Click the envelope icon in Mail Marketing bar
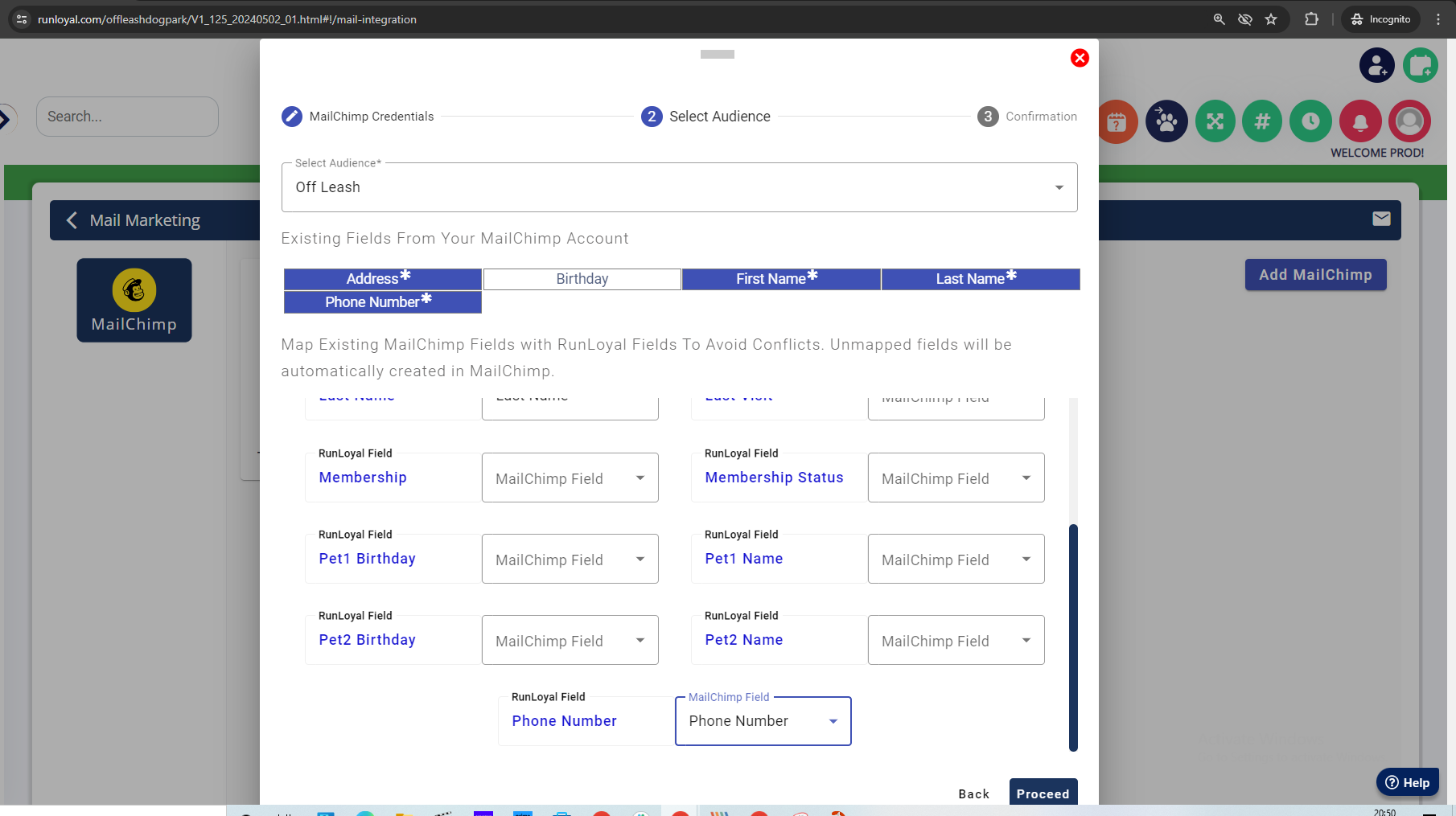 (1381, 219)
